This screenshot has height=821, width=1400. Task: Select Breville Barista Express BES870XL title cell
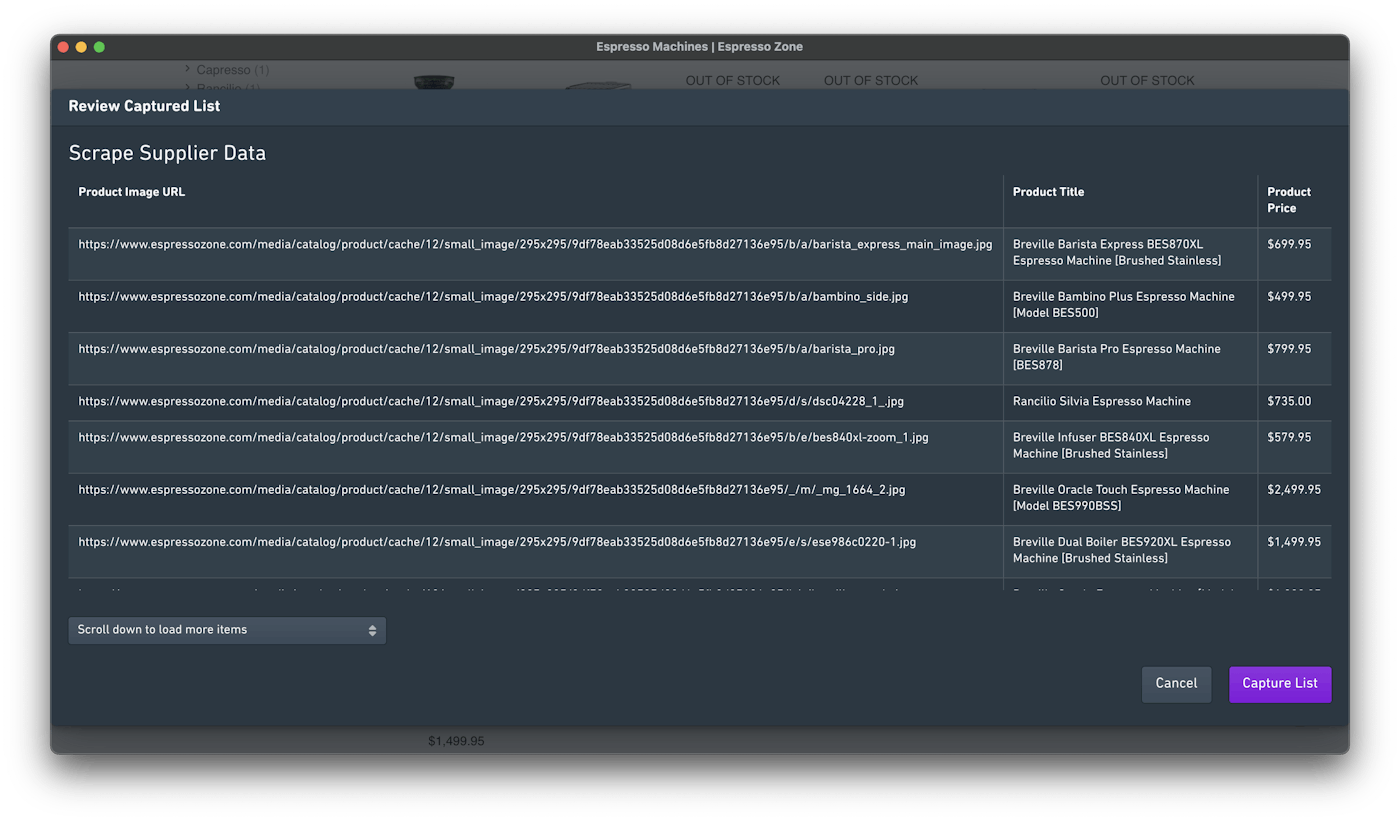1131,254
